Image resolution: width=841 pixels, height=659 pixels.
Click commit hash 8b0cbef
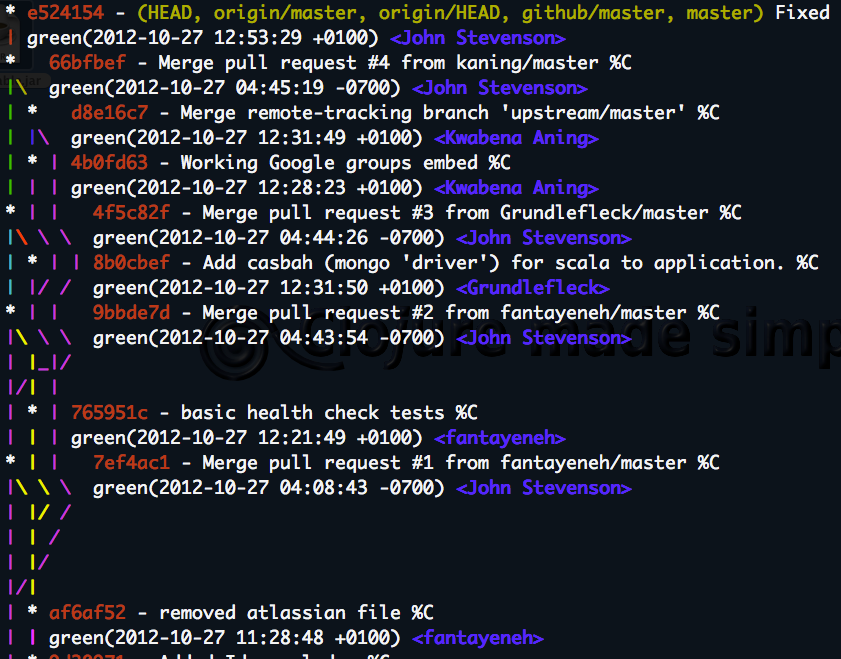coord(131,262)
